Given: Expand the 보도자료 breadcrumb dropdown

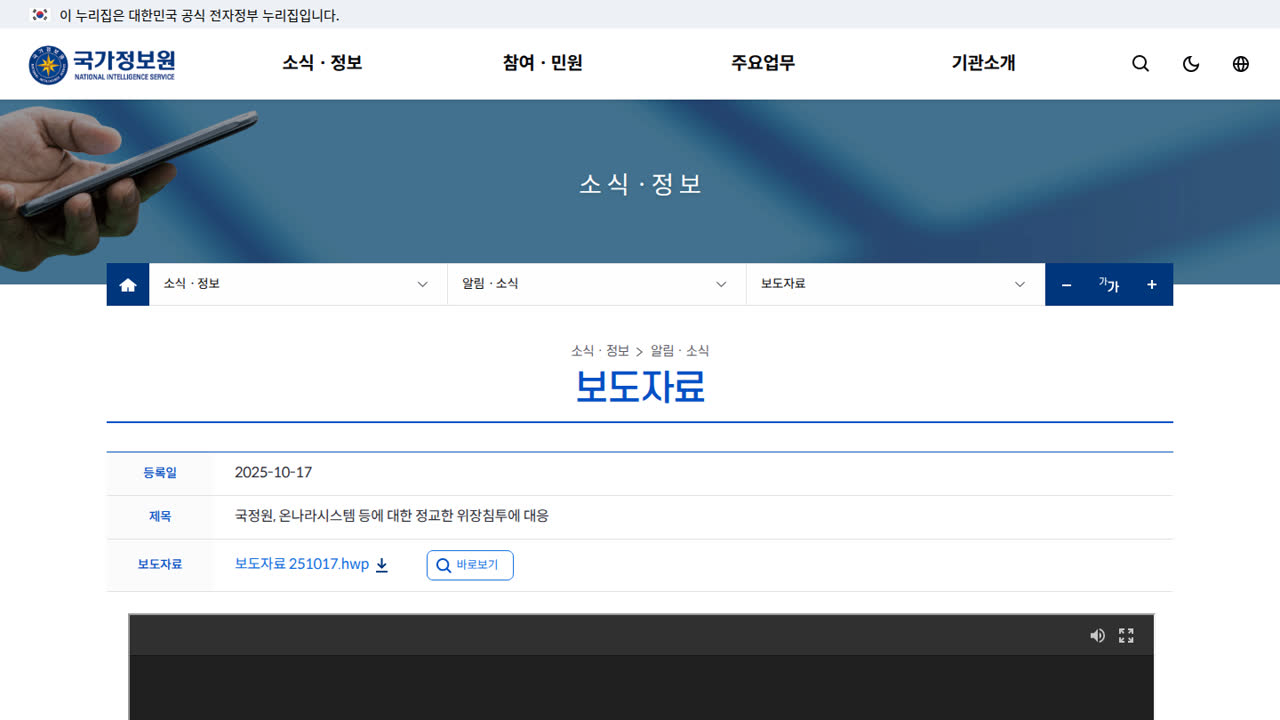Looking at the screenshot, I should [896, 285].
